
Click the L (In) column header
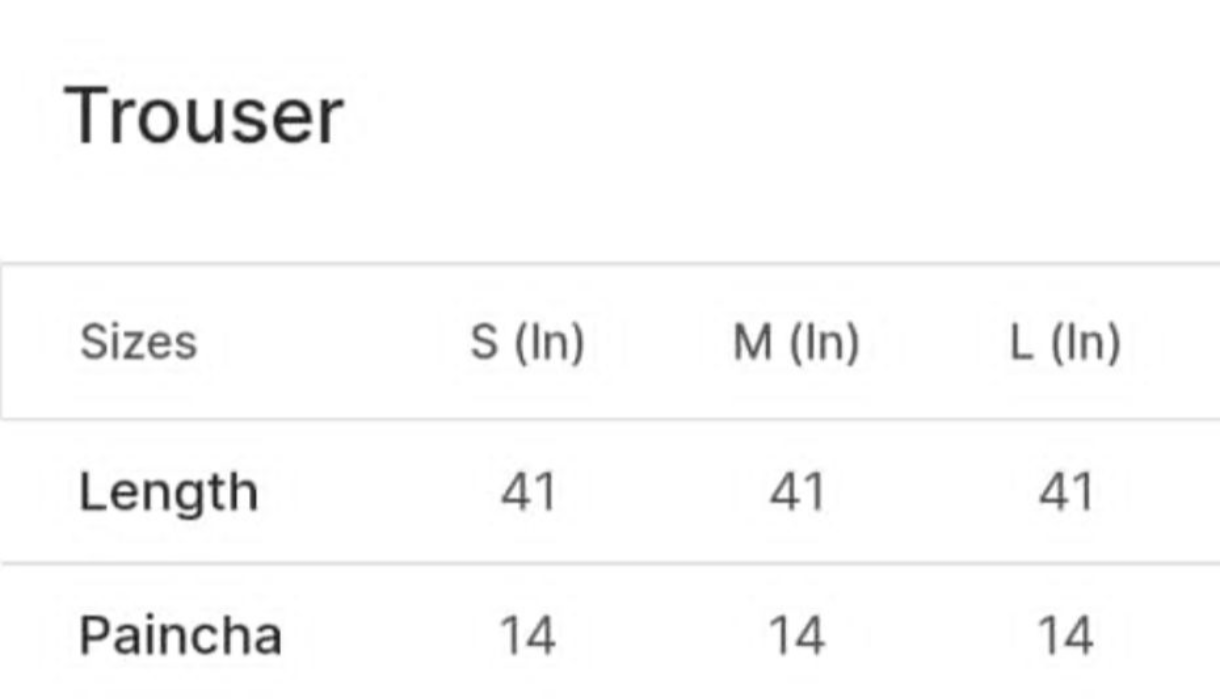pos(1066,343)
